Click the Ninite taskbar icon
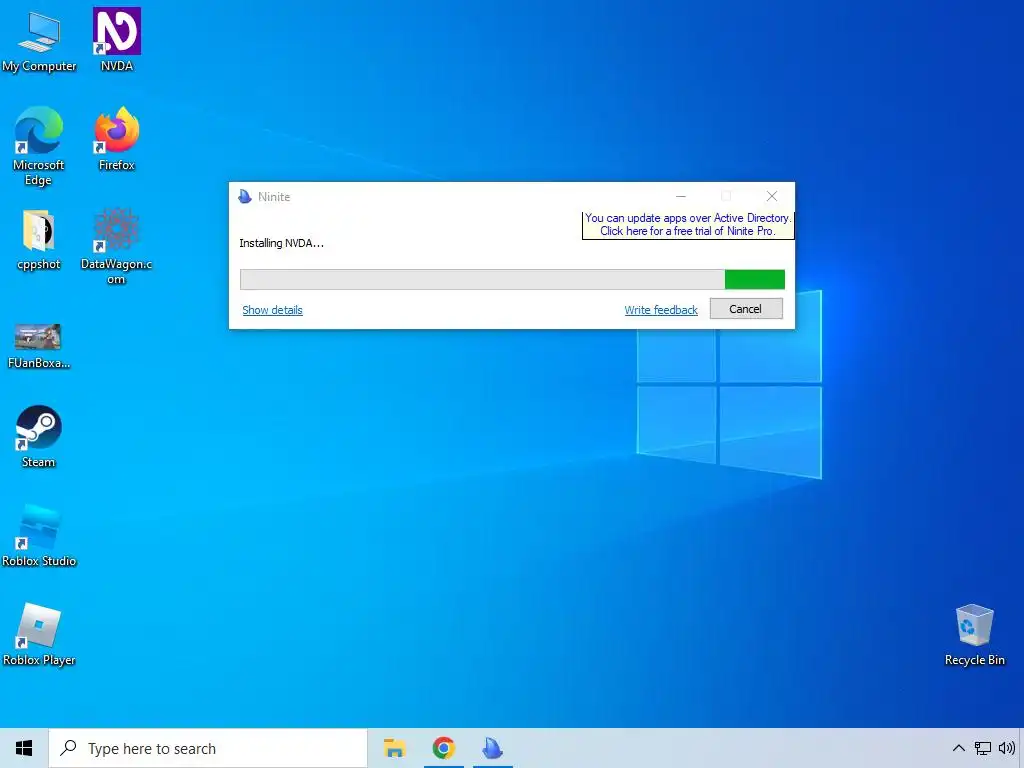Viewport: 1024px width, 768px height. click(492, 748)
